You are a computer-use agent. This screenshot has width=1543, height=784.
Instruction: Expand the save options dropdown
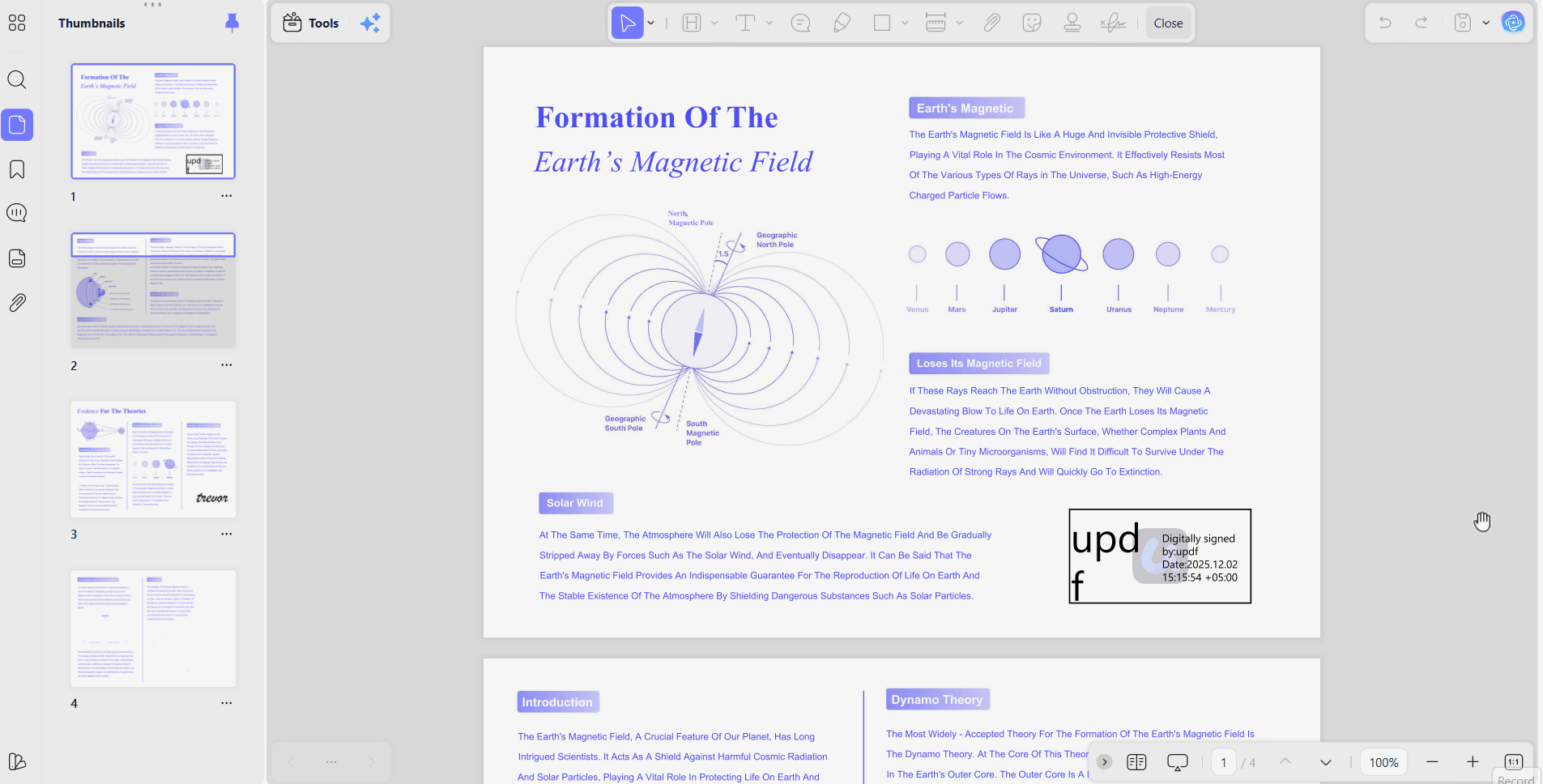coord(1486,23)
